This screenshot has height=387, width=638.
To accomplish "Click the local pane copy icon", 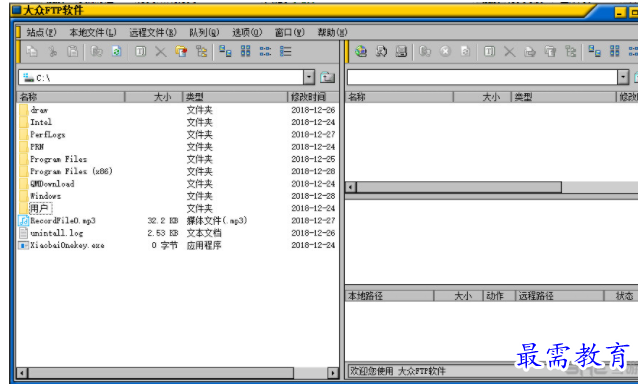I will pyautogui.click(x=32, y=52).
